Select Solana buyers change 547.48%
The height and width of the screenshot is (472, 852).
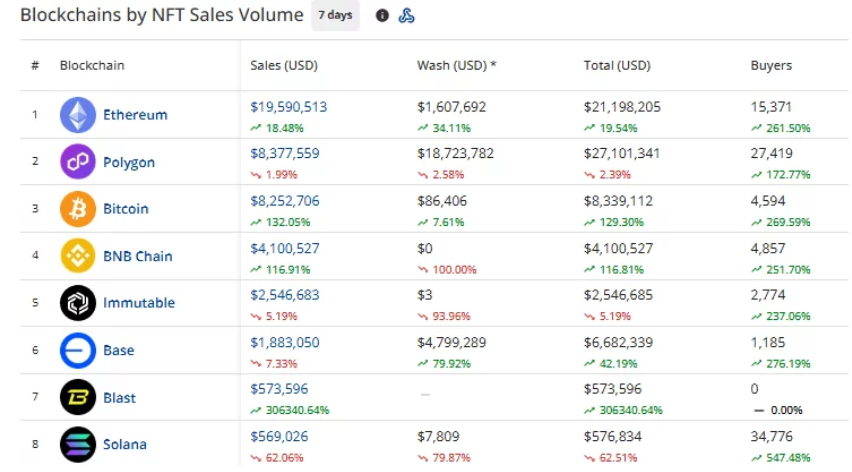pos(788,458)
